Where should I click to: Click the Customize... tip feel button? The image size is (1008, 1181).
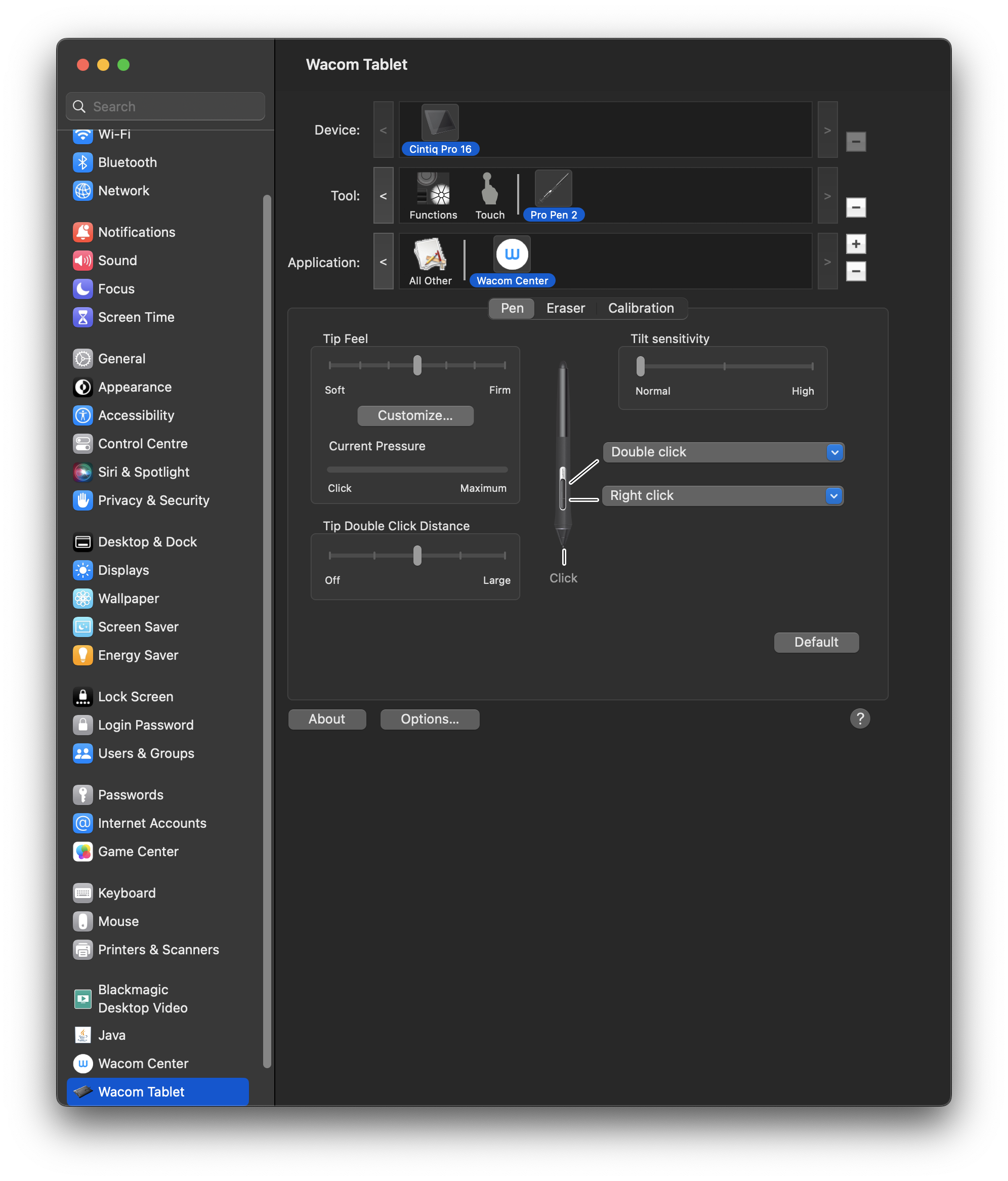pos(415,415)
